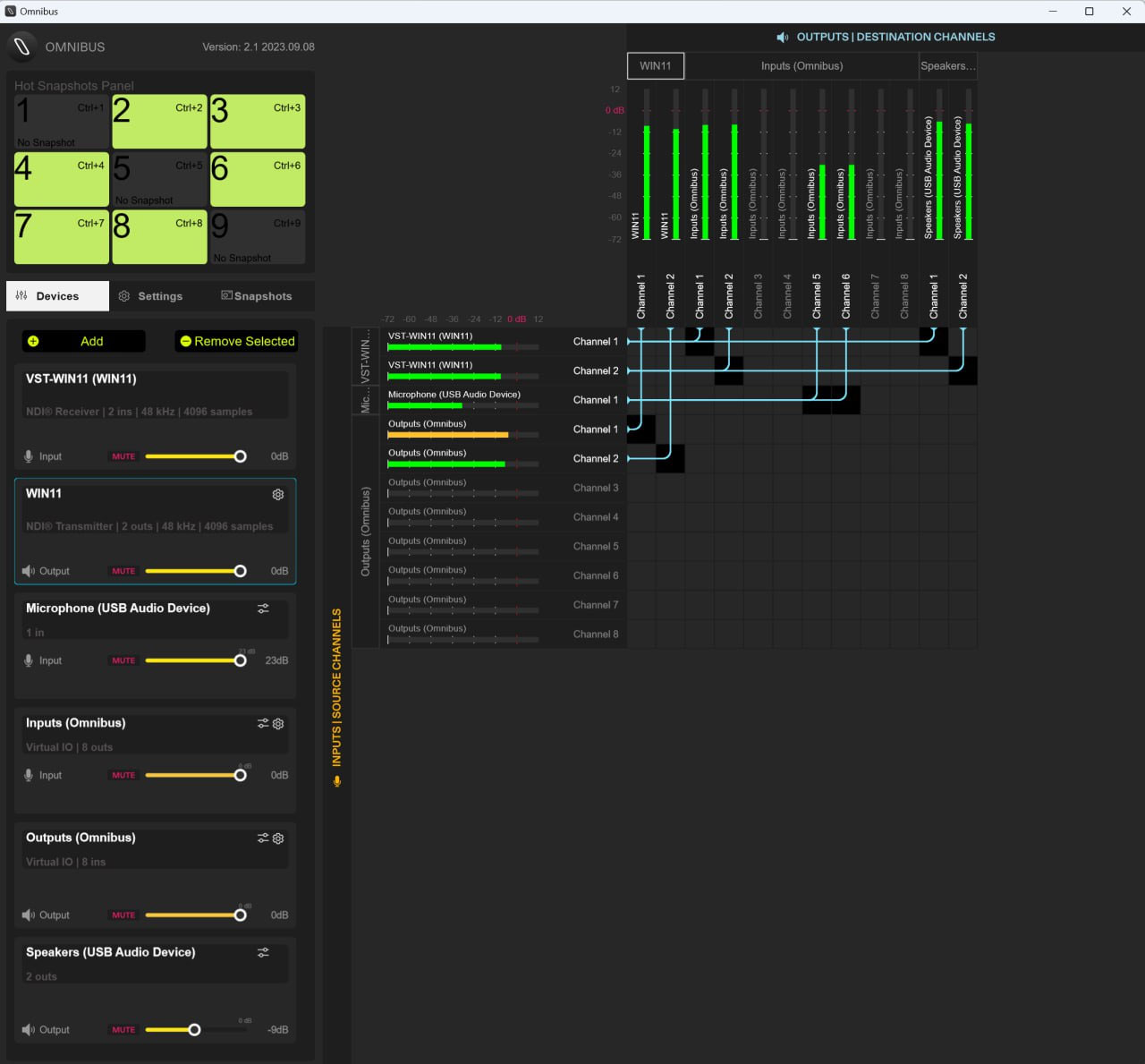This screenshot has height=1064, width=1145.
Task: Mute the Speakers USB Audio output
Action: tap(123, 1030)
